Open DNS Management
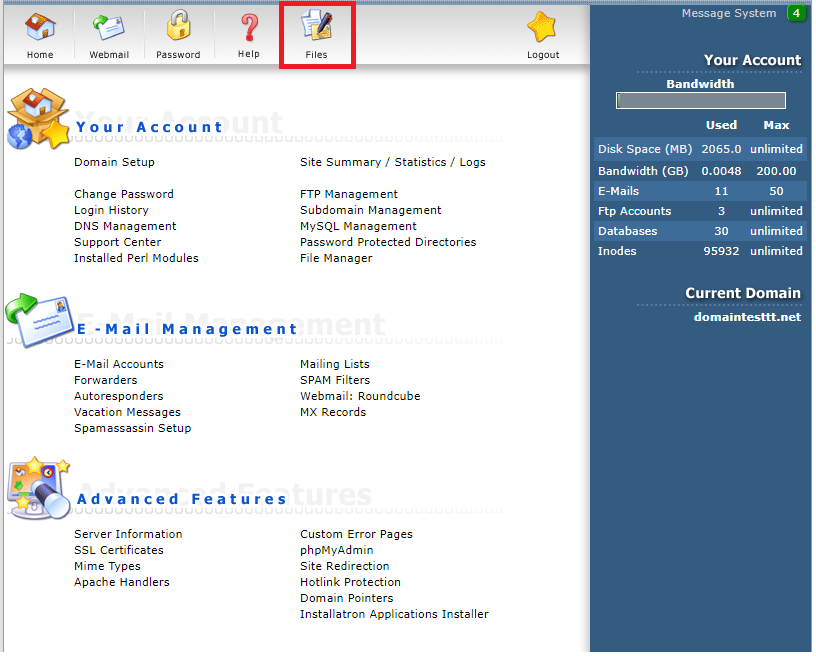 pyautogui.click(x=125, y=227)
